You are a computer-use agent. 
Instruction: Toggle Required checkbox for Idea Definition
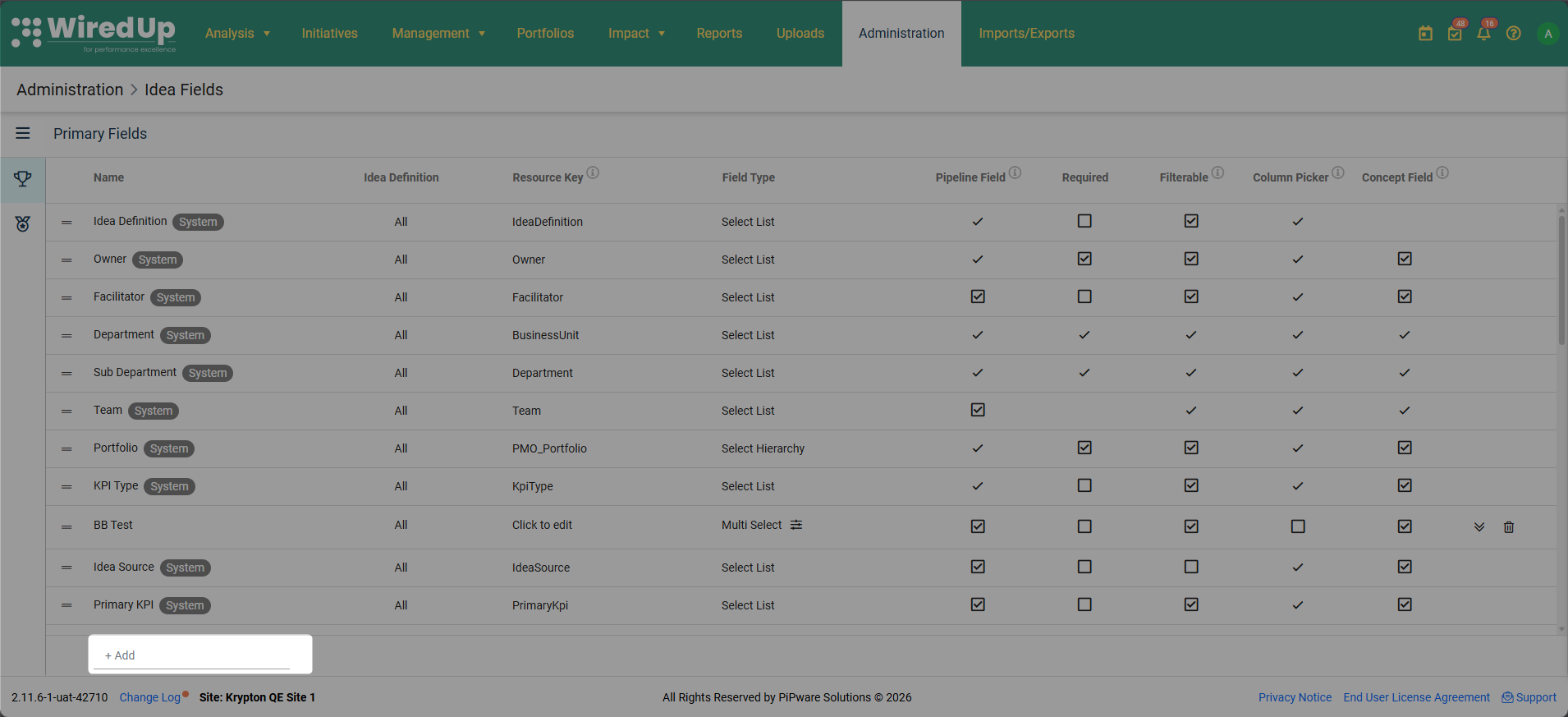click(1084, 221)
